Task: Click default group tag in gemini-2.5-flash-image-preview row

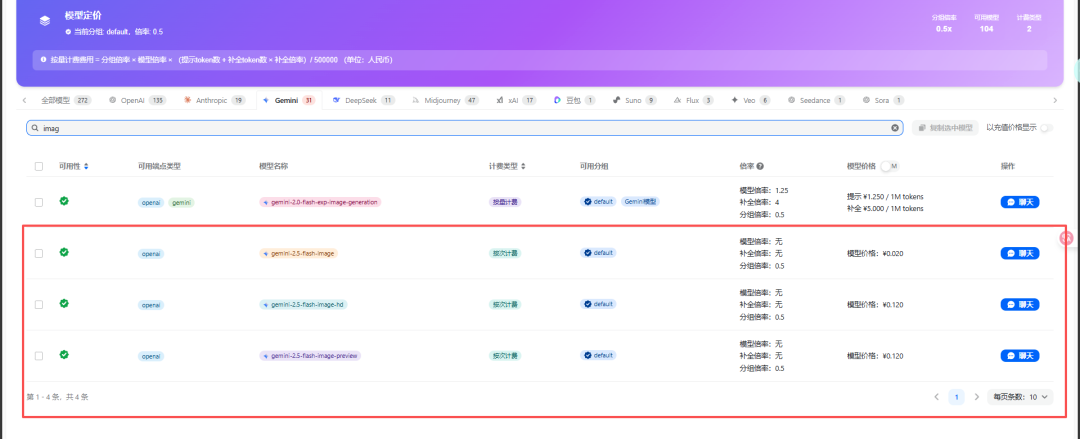Action: (x=598, y=356)
